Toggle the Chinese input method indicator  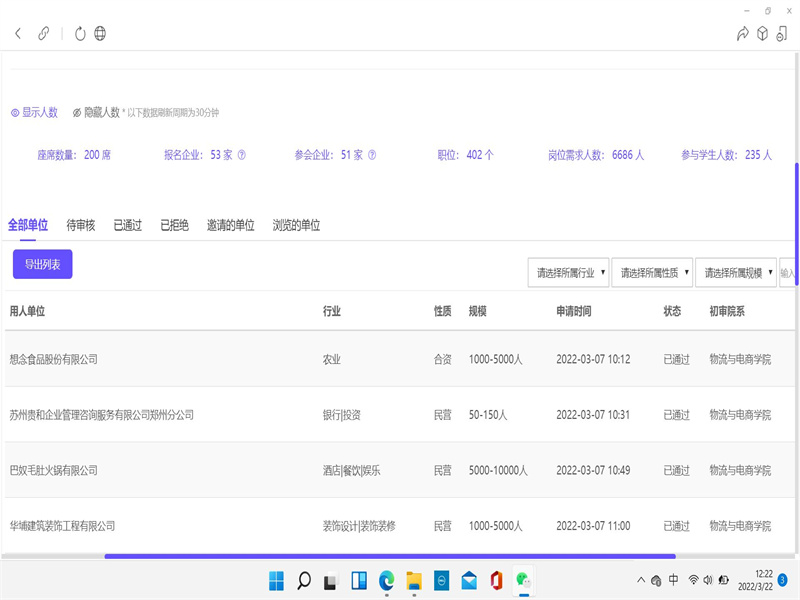(x=673, y=580)
